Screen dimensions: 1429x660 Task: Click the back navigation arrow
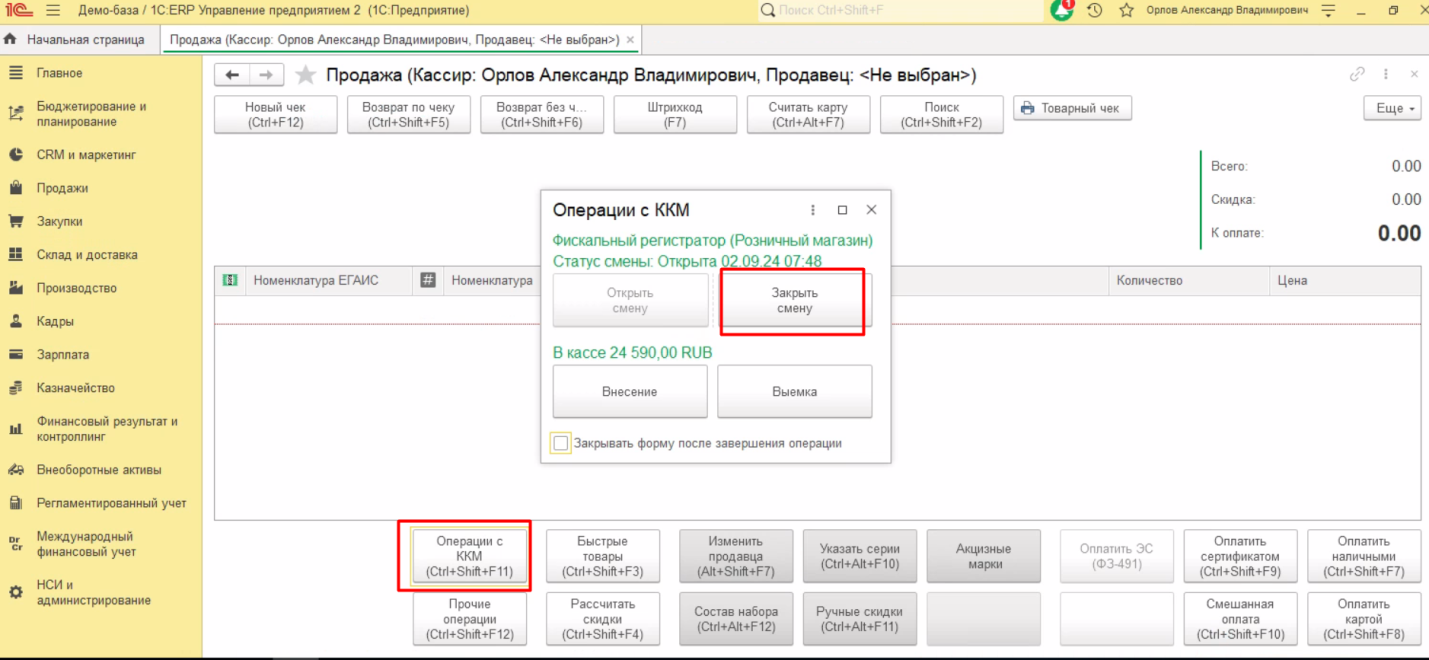tap(232, 76)
